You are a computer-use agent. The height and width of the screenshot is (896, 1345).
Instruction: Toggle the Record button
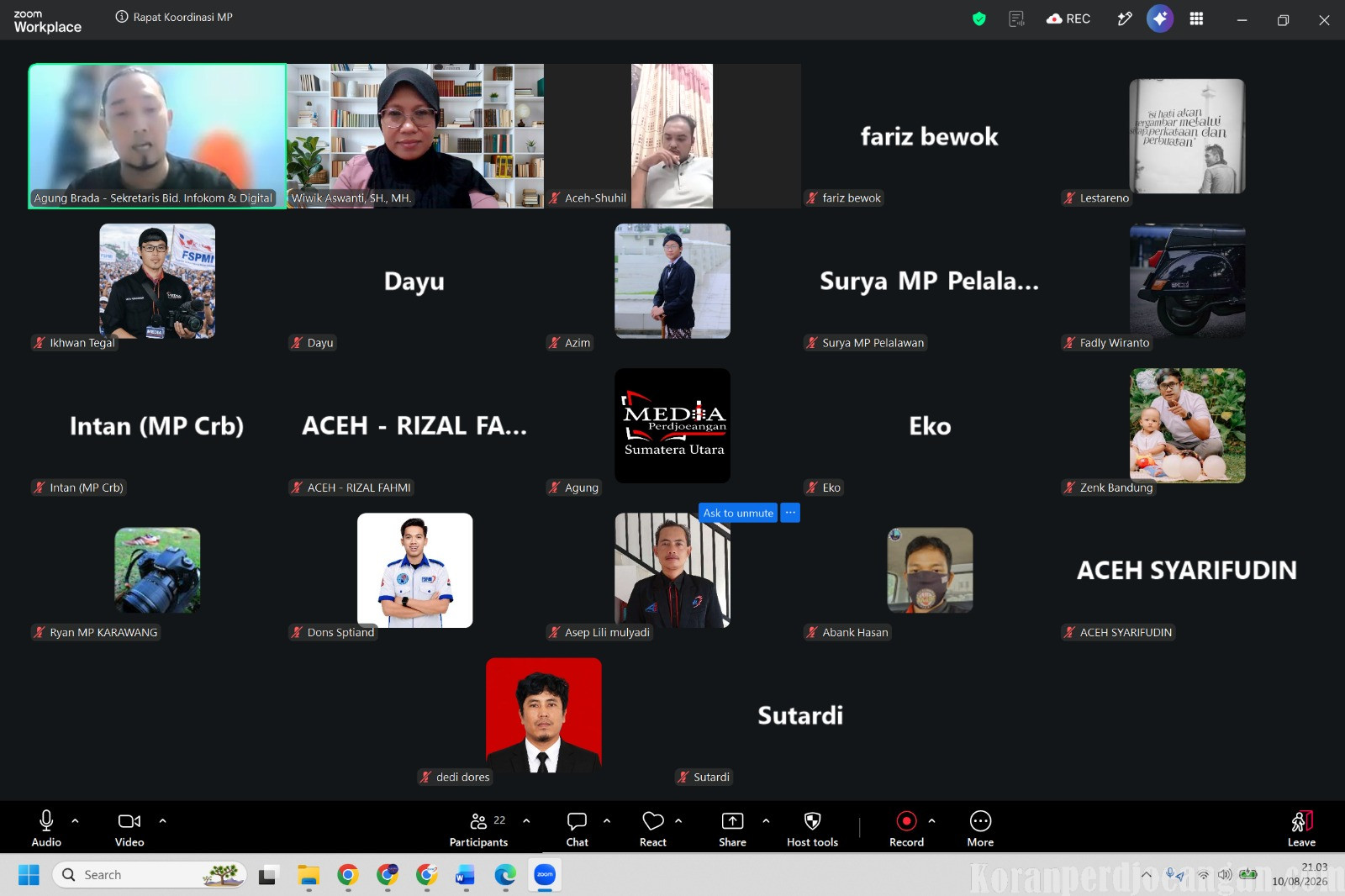coord(906,828)
